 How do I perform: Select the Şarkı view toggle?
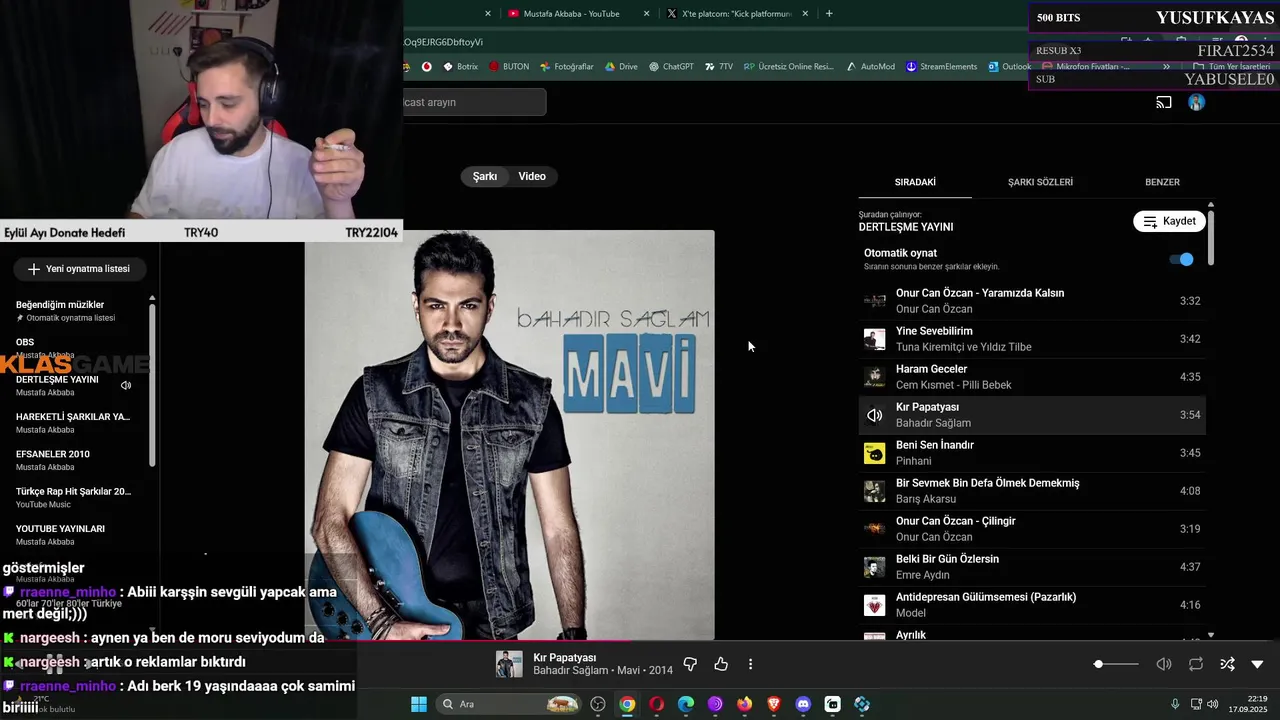(485, 176)
